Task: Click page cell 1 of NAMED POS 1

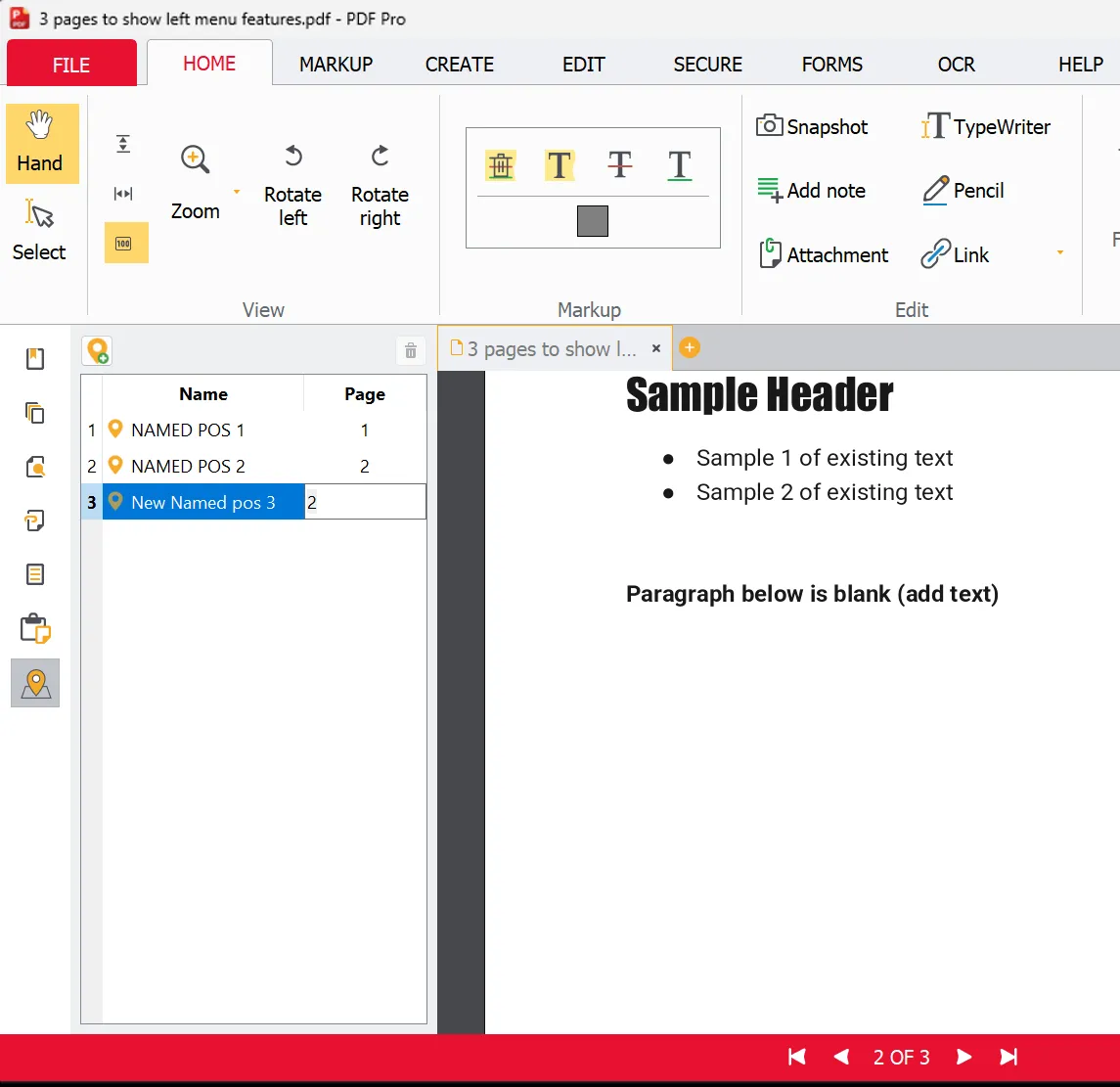Action: (x=365, y=430)
